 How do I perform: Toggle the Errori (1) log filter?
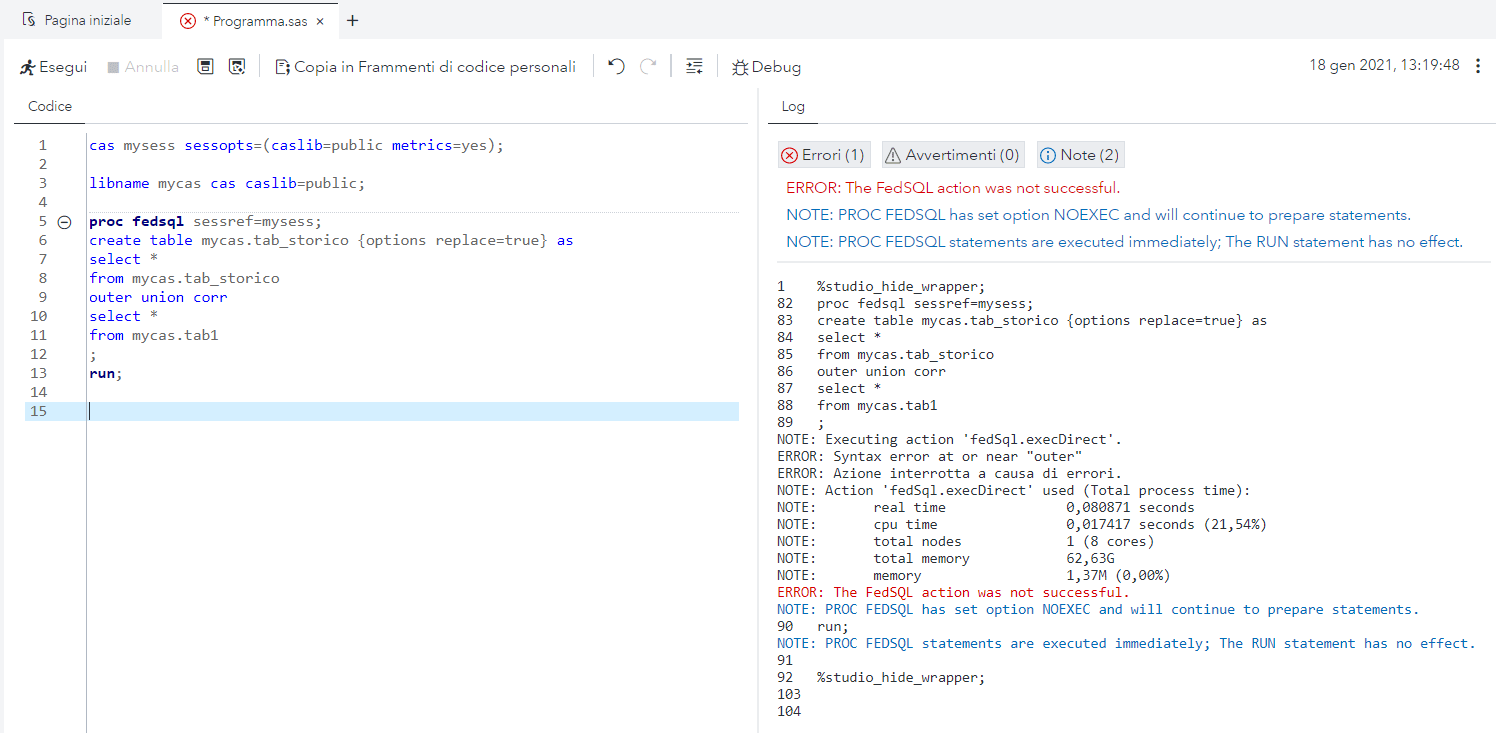823,154
